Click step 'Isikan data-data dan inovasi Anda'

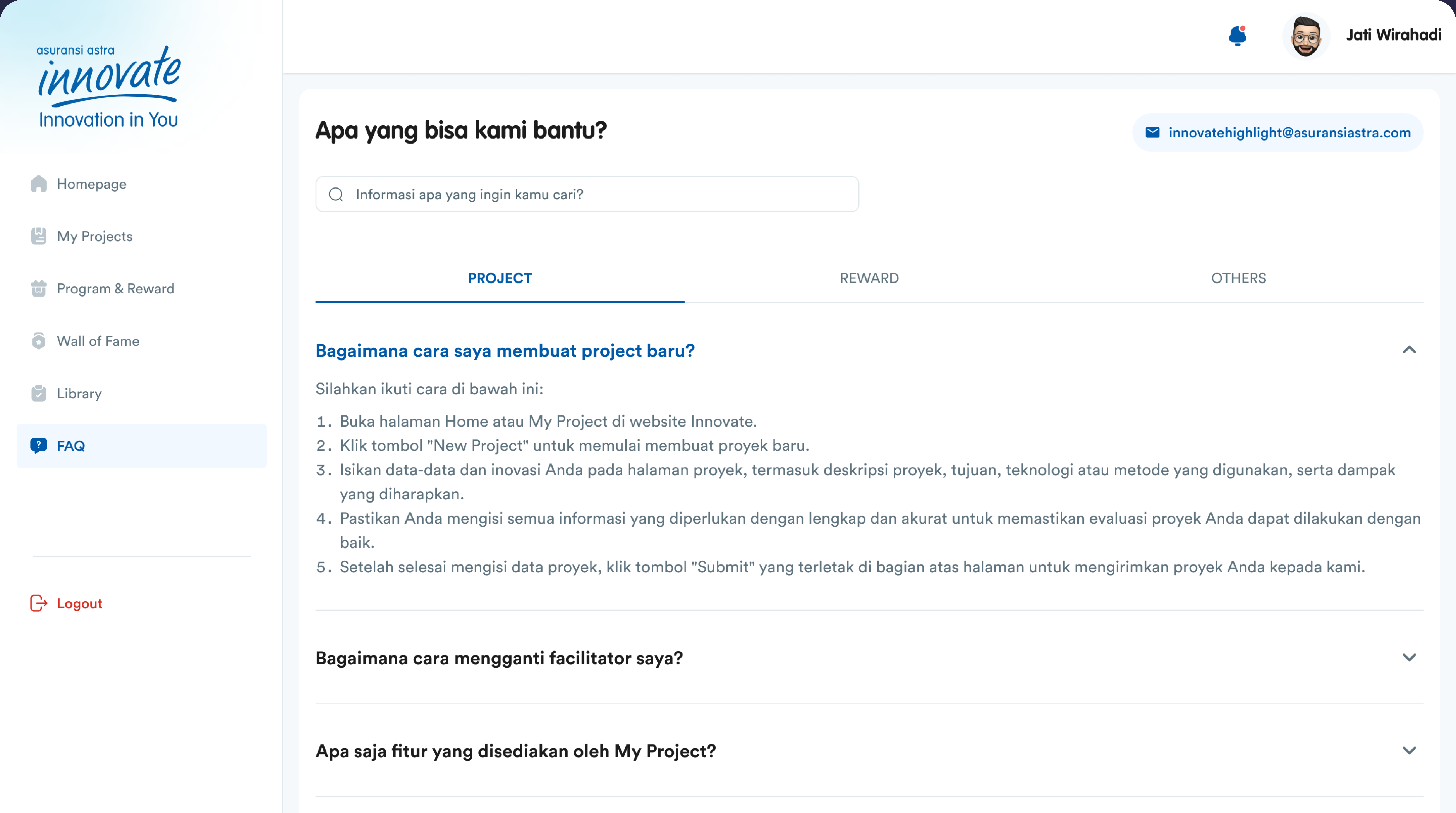[868, 482]
